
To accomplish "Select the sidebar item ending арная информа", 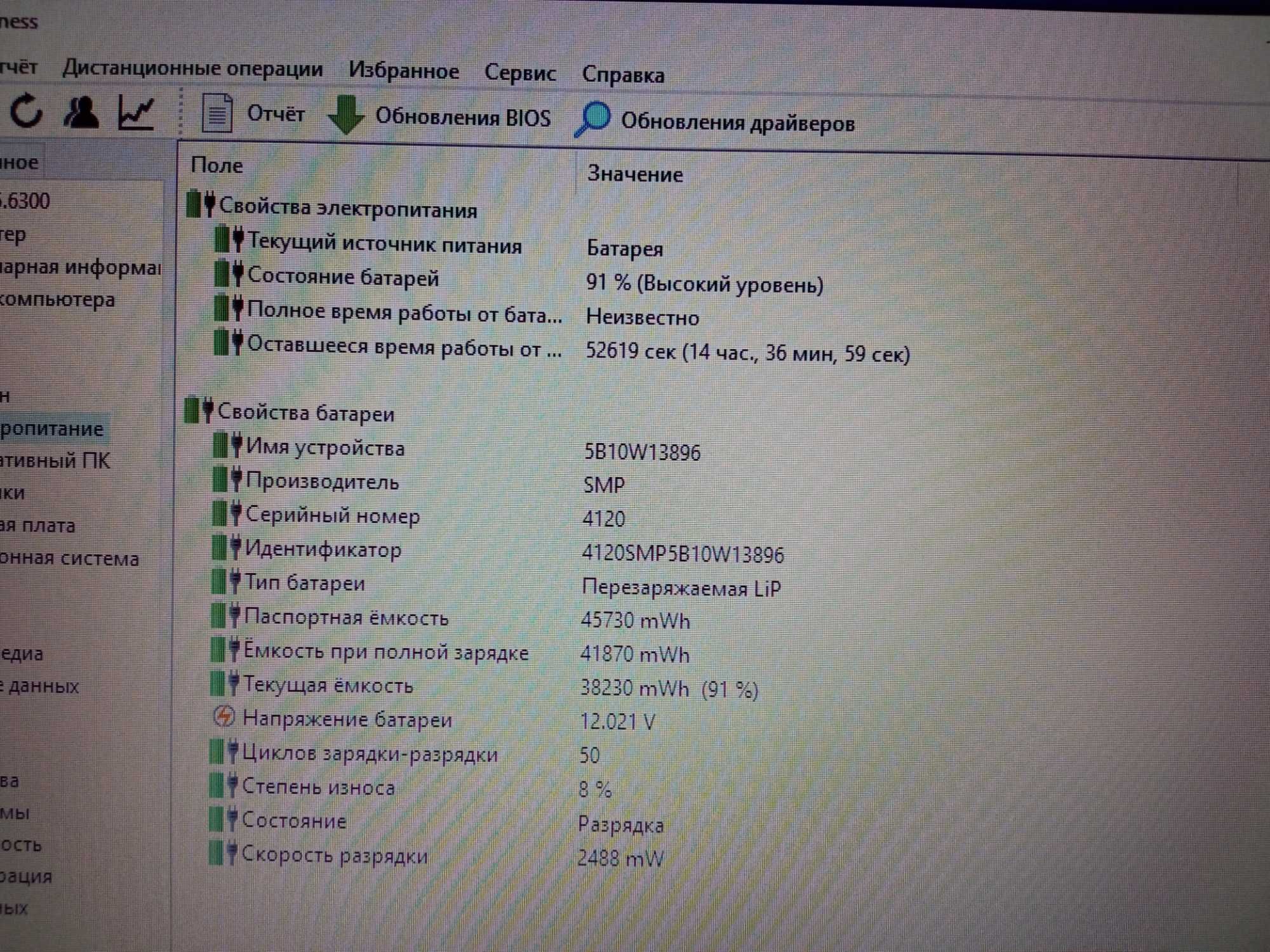I will [80, 267].
